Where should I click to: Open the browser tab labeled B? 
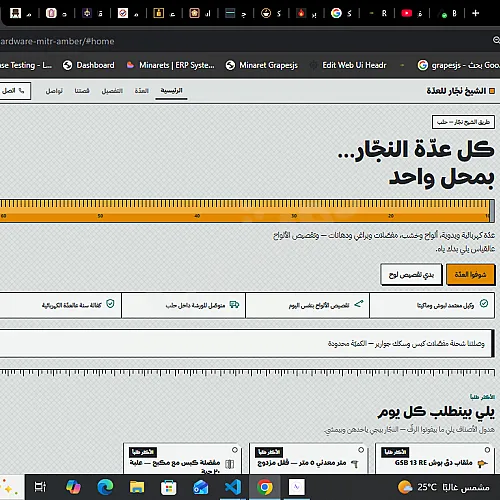pyautogui.click(x=447, y=13)
